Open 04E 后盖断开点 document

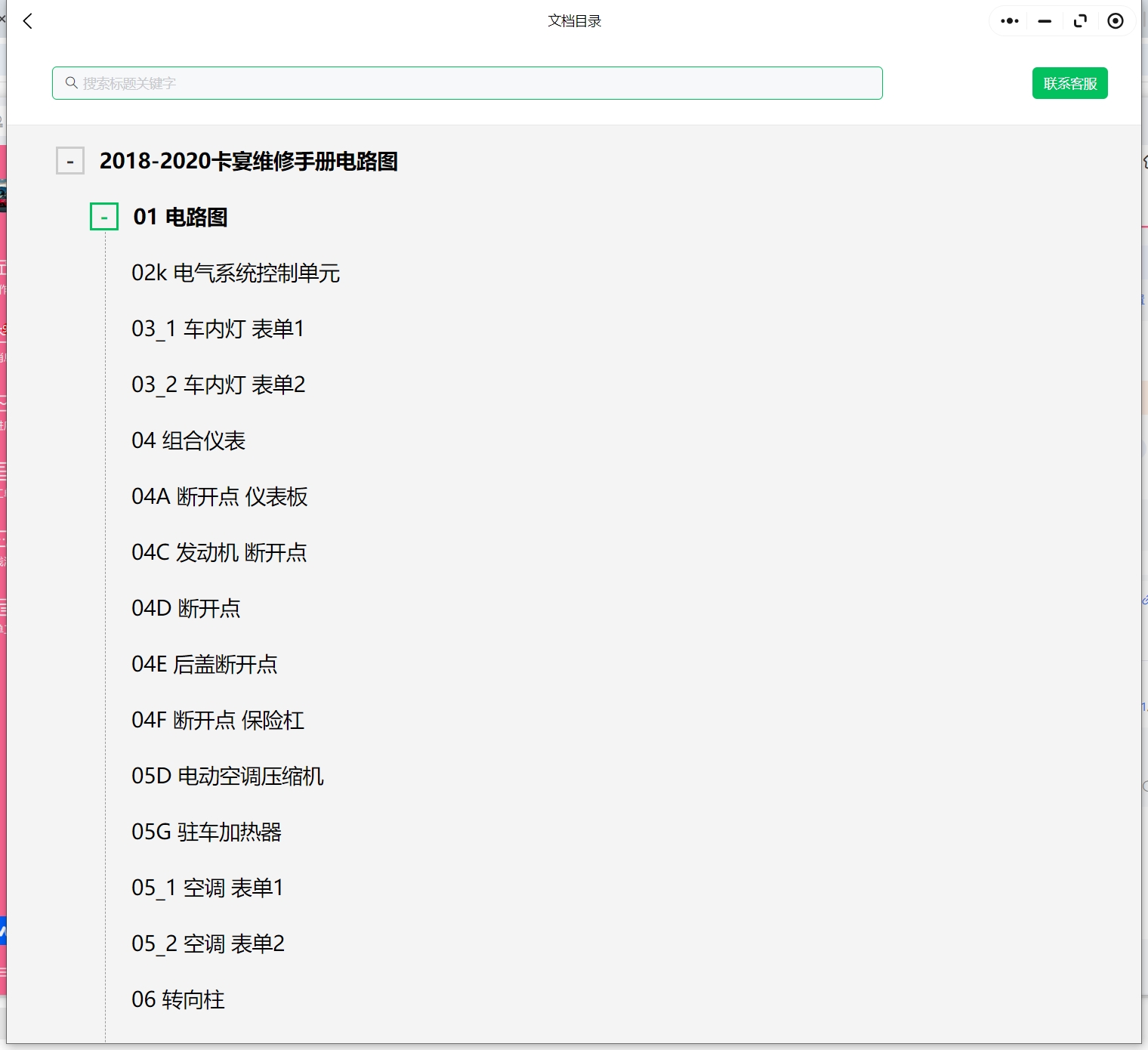click(204, 664)
